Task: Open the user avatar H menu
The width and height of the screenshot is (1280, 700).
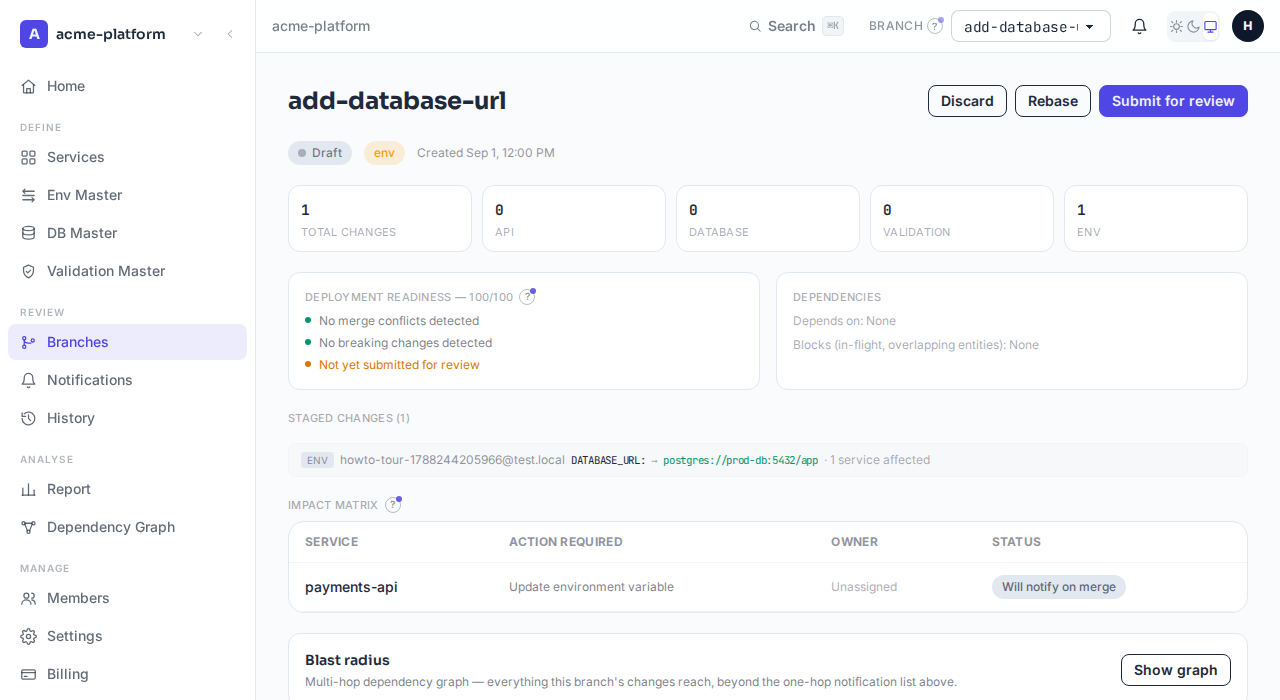Action: [1248, 26]
